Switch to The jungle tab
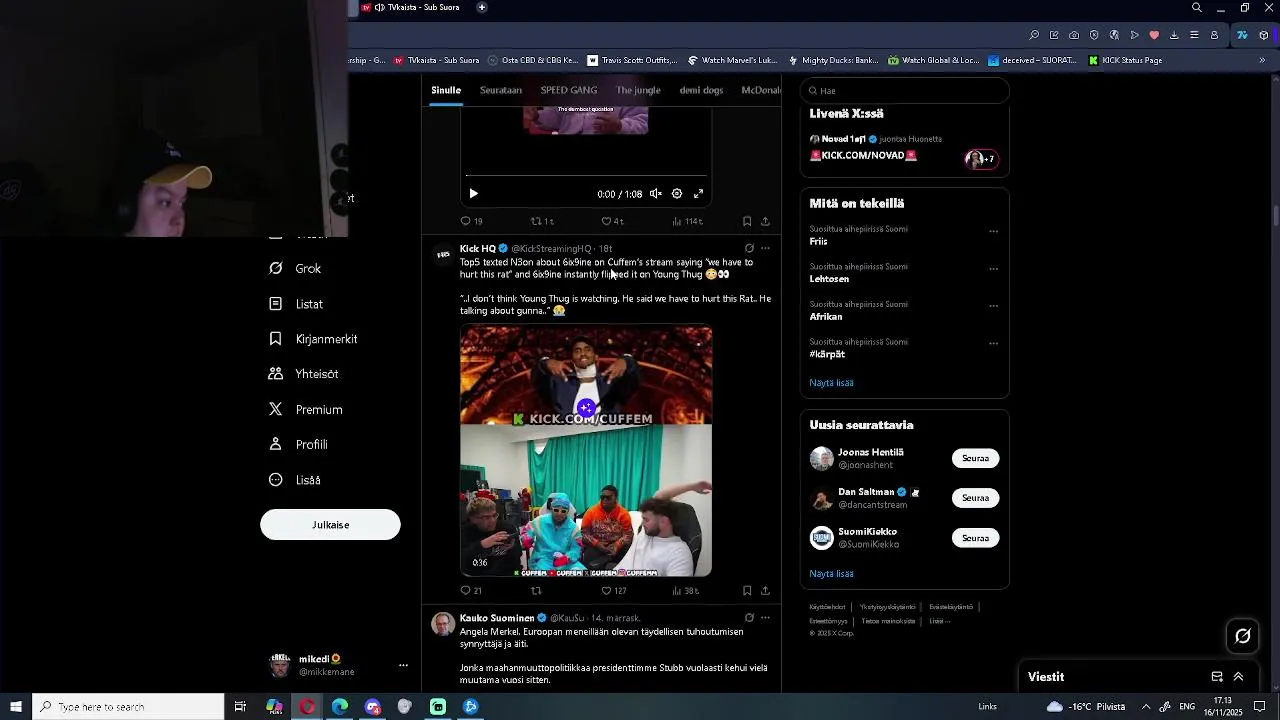Viewport: 1280px width, 720px height. (638, 90)
